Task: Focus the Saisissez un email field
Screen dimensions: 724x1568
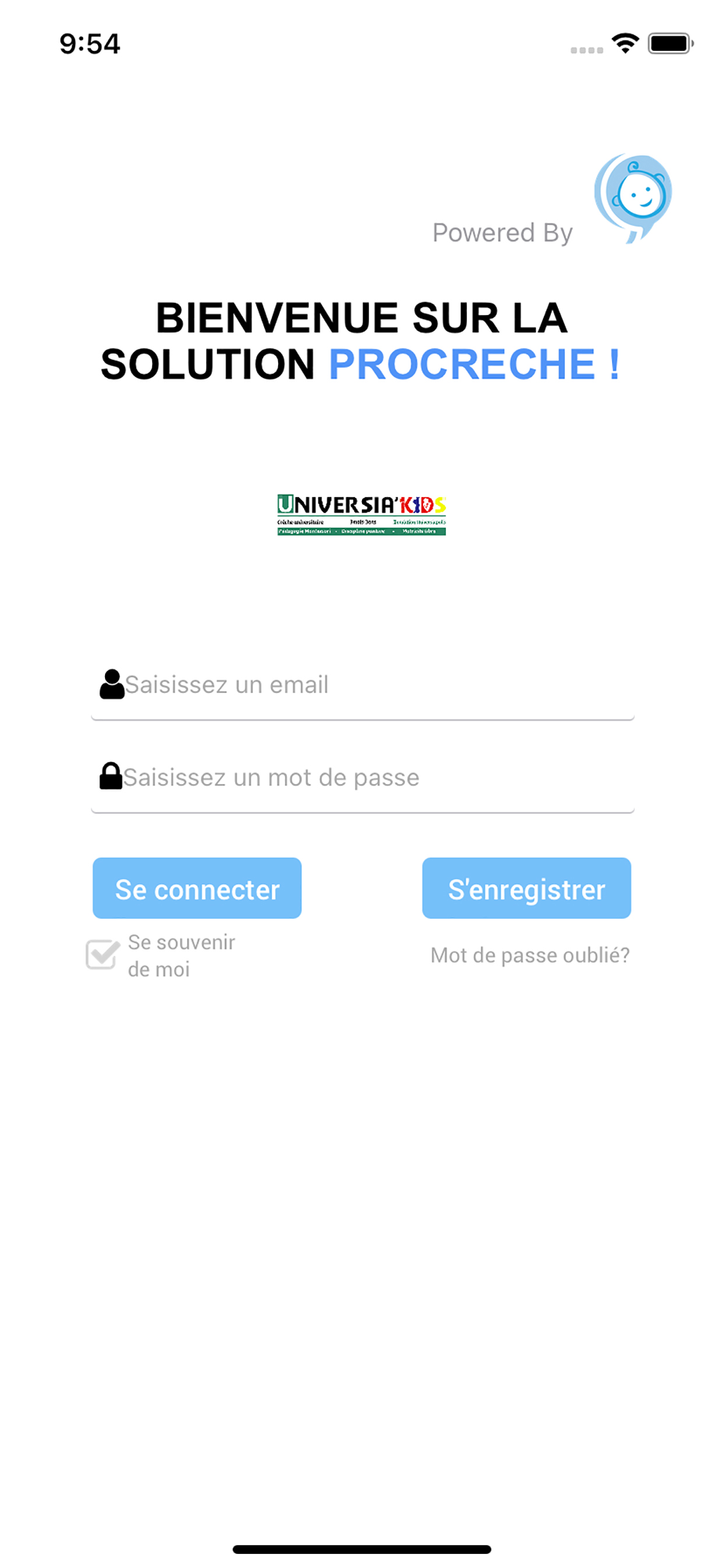Action: click(x=363, y=685)
